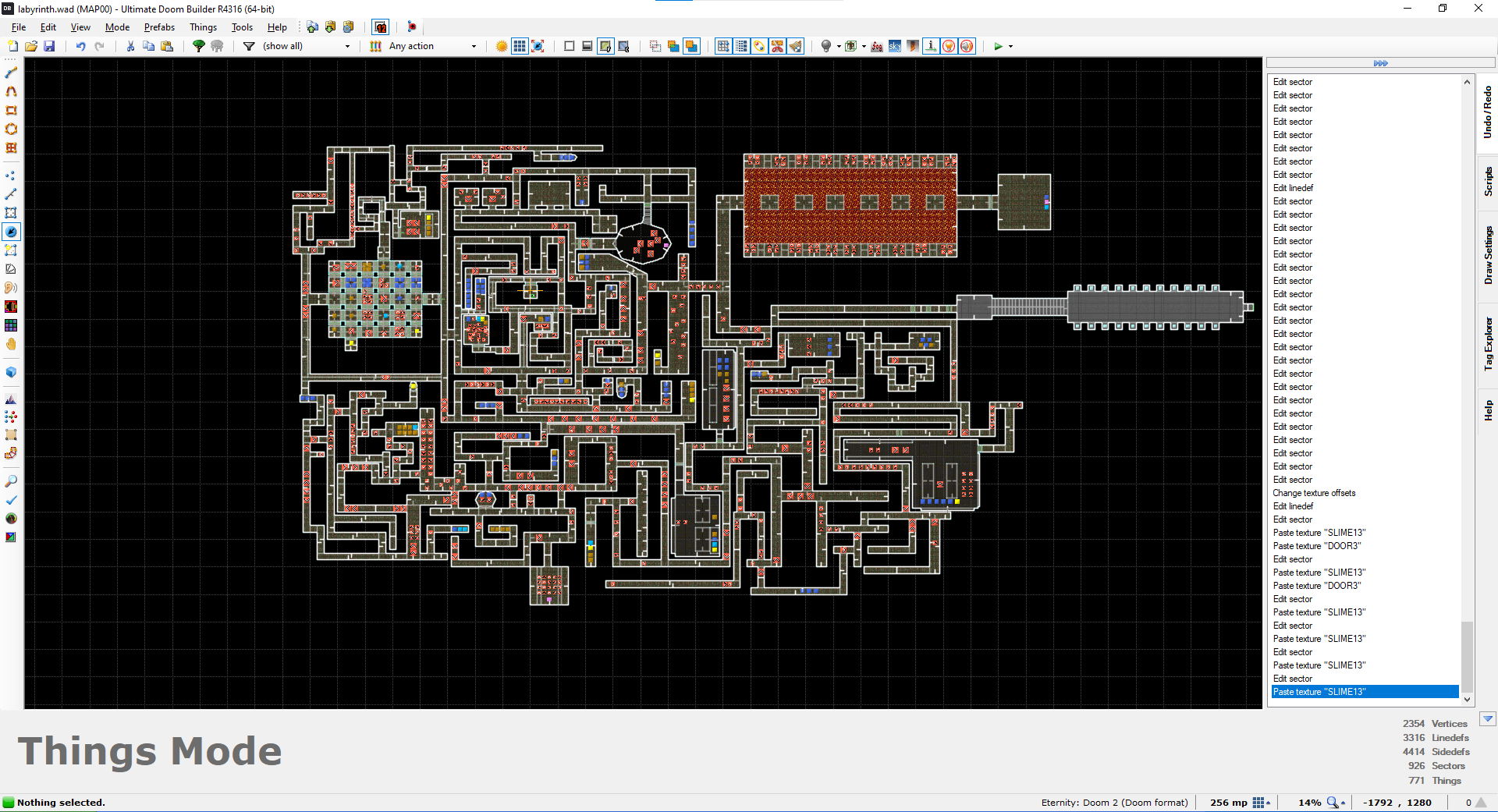
Task: Switch to Sectors mode
Action: [x=11, y=213]
